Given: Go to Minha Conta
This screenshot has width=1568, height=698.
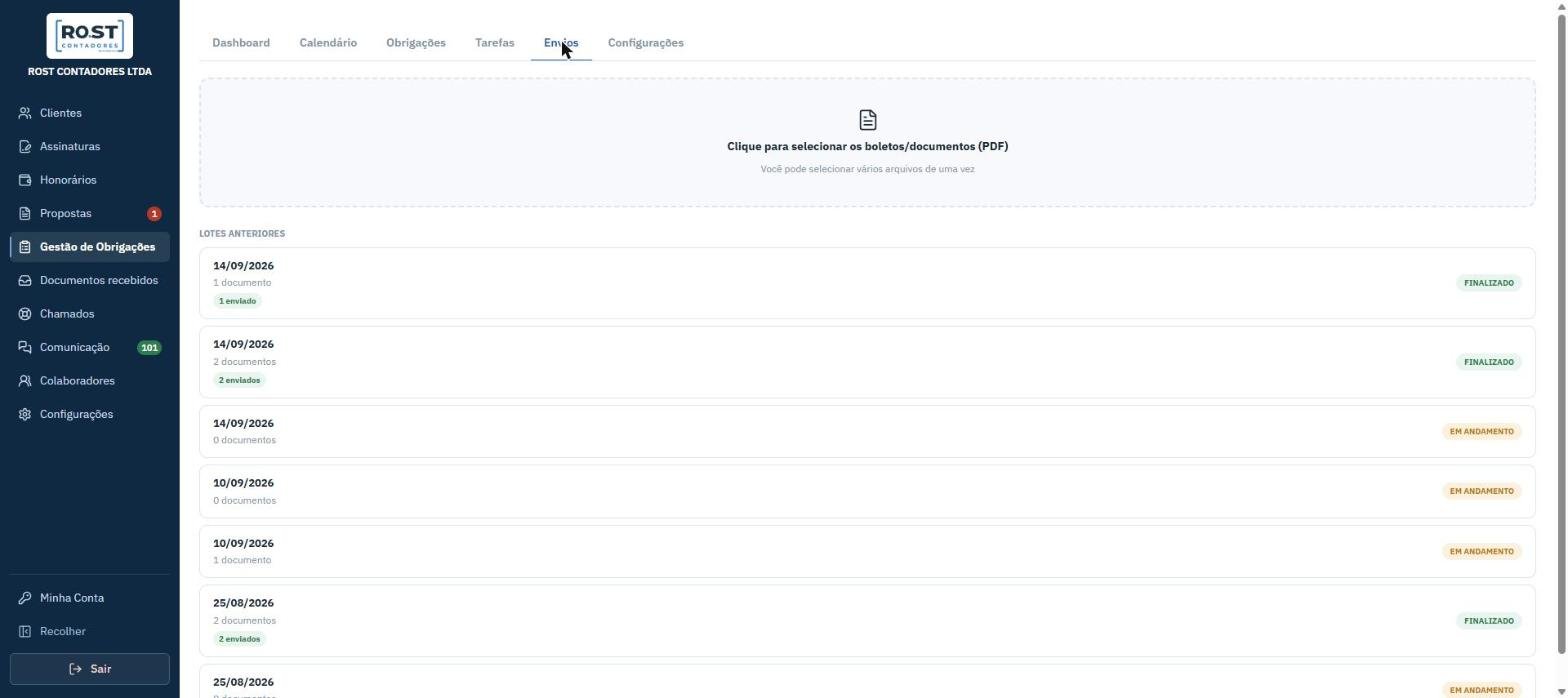Looking at the screenshot, I should [90, 598].
